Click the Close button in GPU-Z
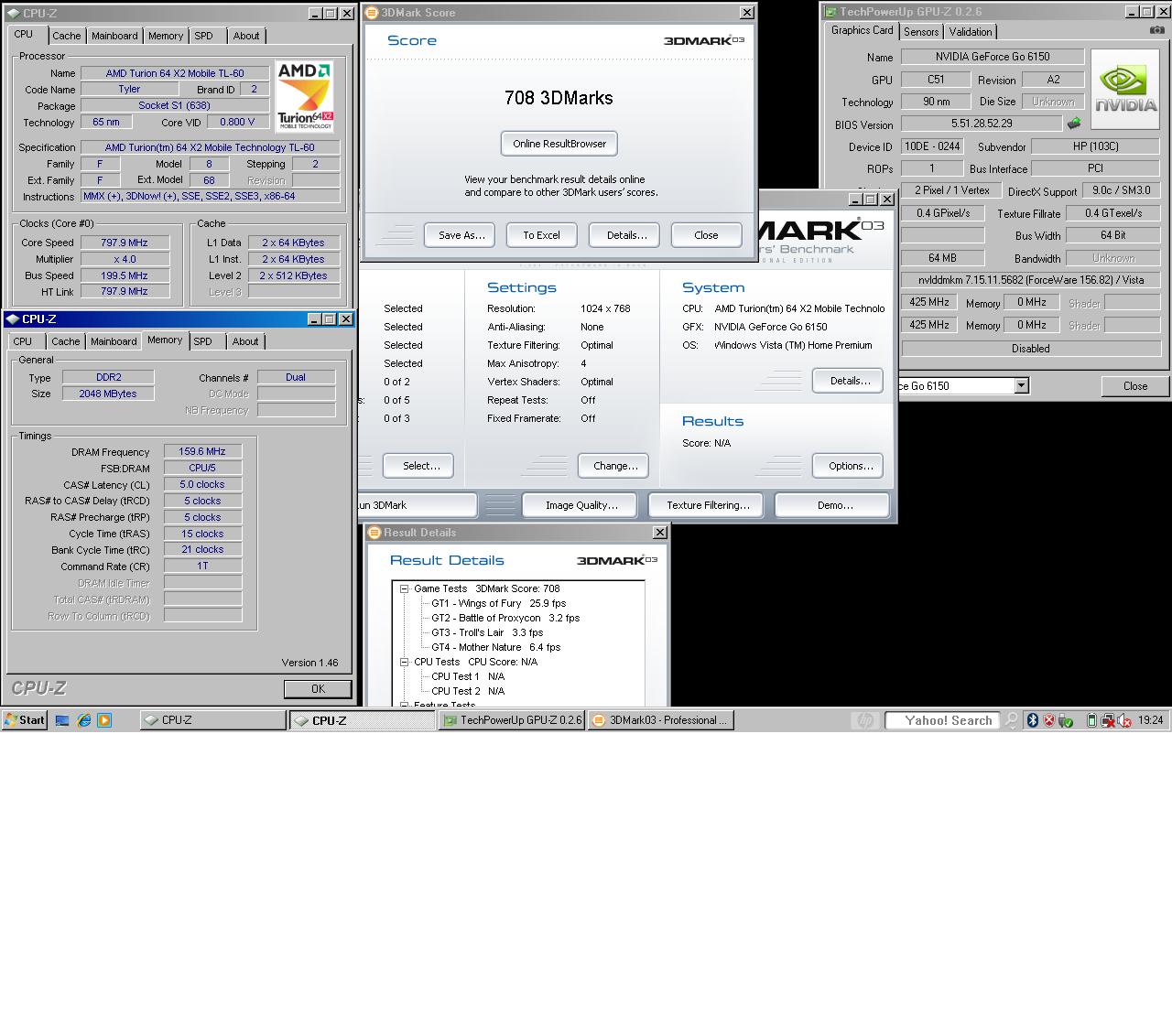 (x=1135, y=386)
